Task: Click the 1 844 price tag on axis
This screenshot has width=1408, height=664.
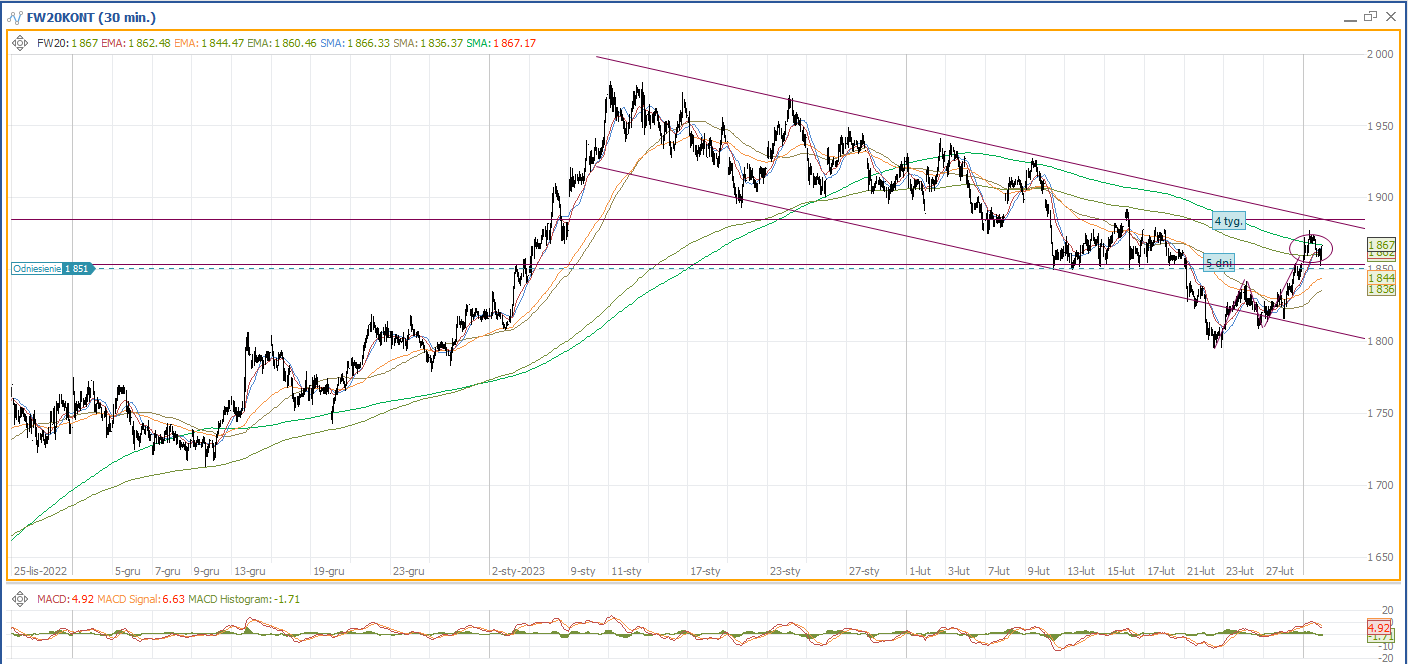Action: (1381, 278)
